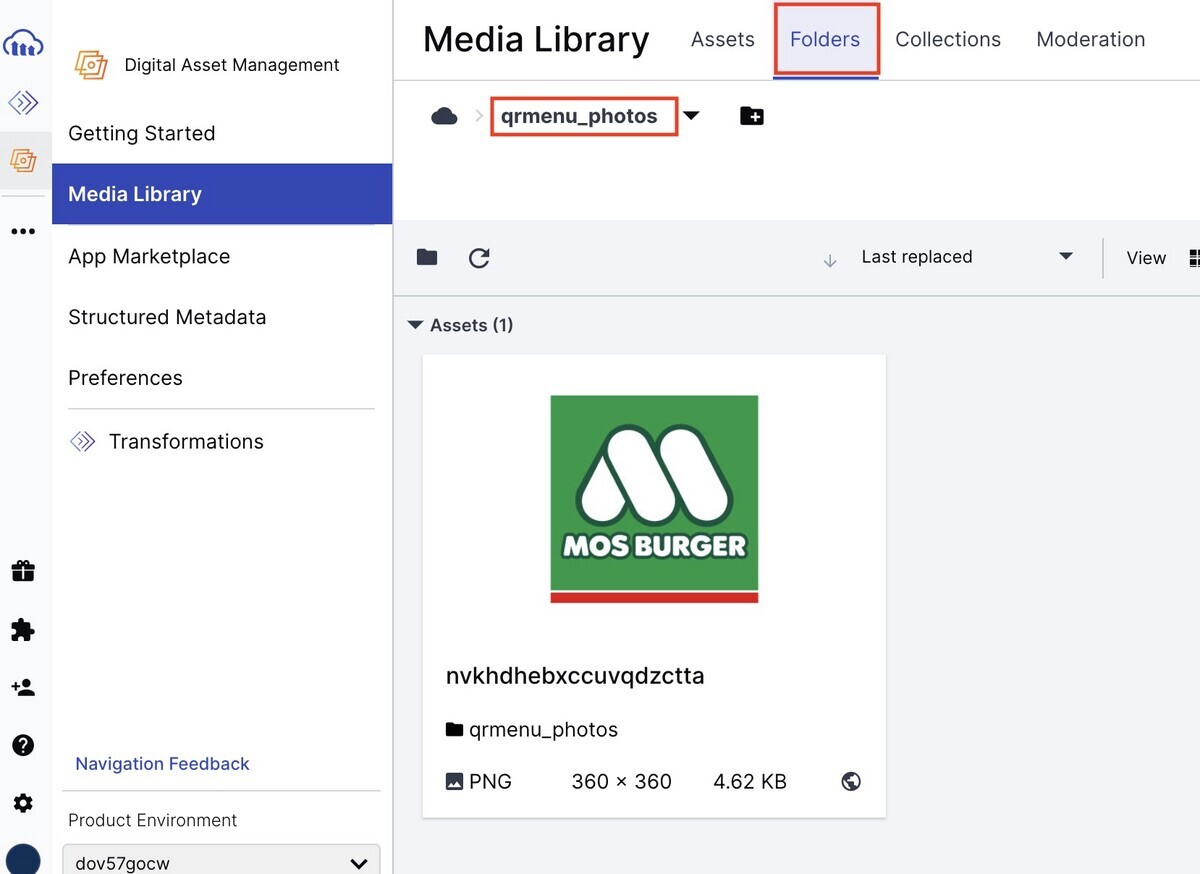The height and width of the screenshot is (874, 1200).
Task: Switch to the Collections tab
Action: [x=947, y=39]
